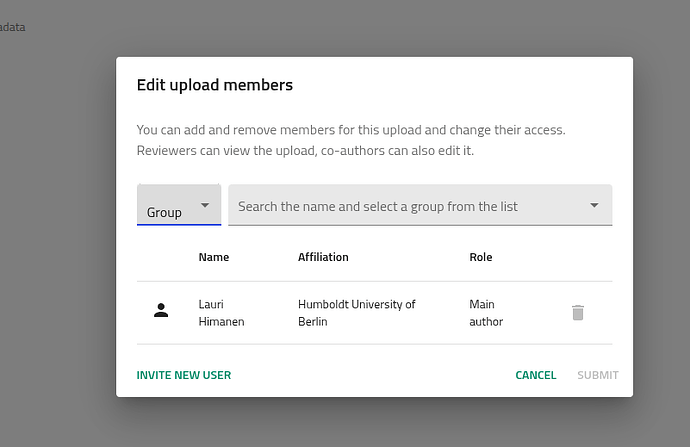Click the Main author role cell
The image size is (690, 447).
click(x=486, y=312)
